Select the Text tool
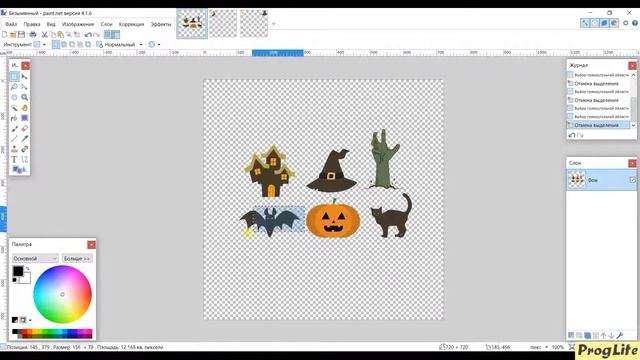The image size is (640, 360). click(x=14, y=159)
